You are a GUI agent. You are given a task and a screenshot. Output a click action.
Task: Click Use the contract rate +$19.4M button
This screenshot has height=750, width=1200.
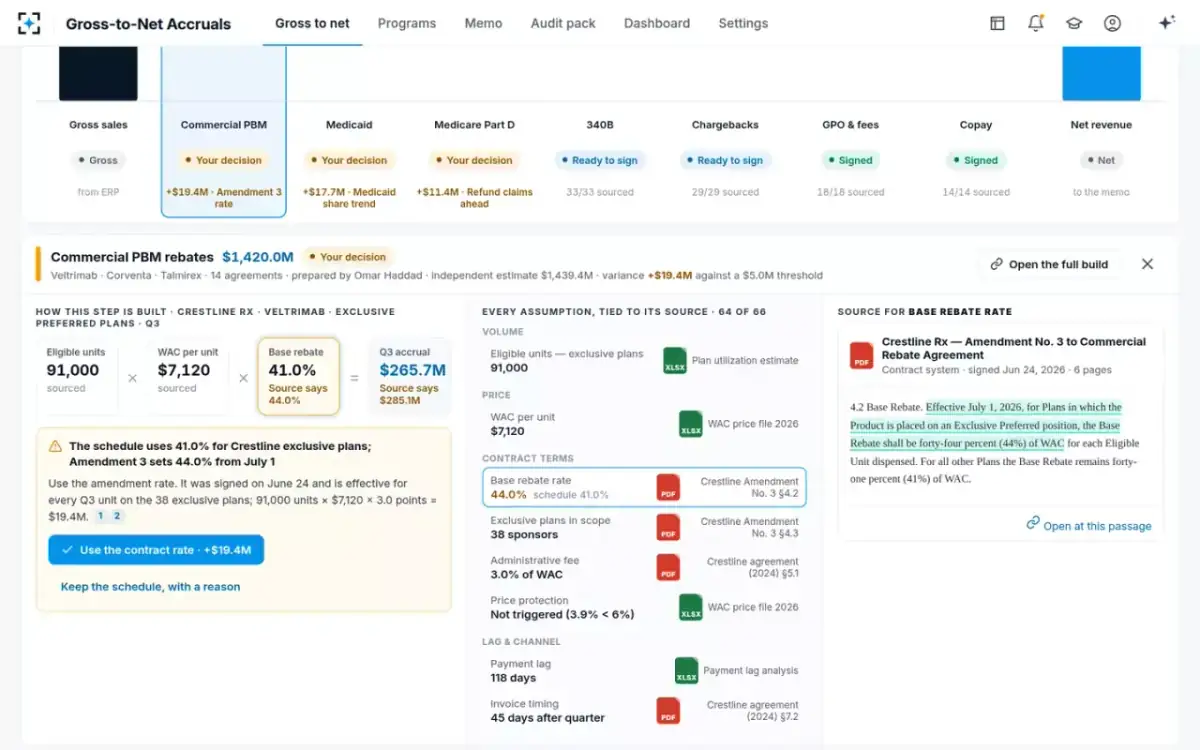click(156, 550)
